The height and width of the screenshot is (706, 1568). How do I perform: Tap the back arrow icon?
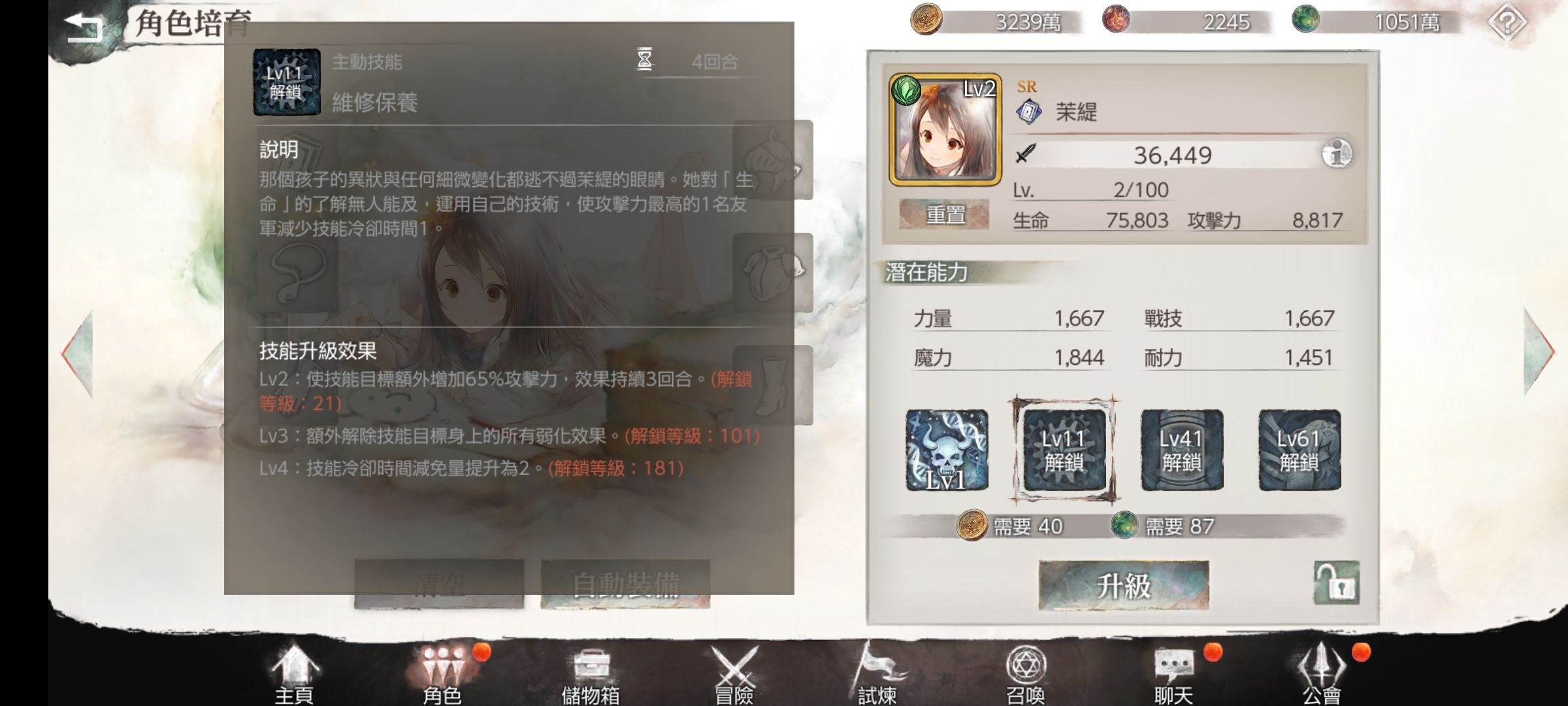(84, 27)
